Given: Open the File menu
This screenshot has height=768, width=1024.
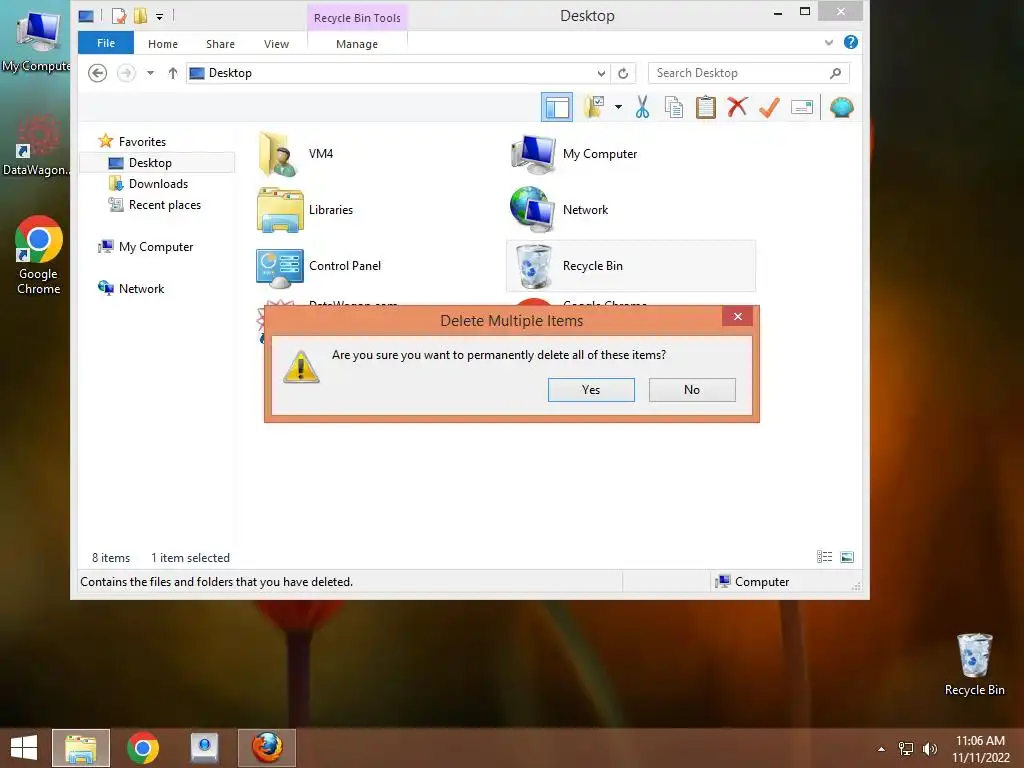Looking at the screenshot, I should [x=106, y=43].
